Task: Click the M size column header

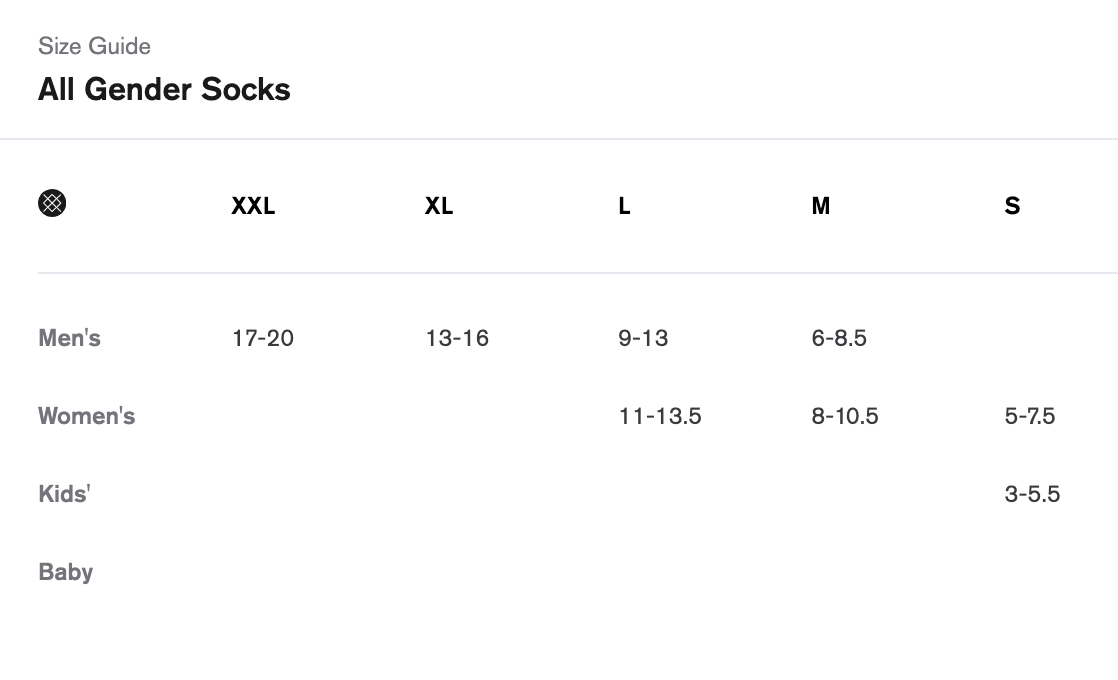Action: pos(821,206)
